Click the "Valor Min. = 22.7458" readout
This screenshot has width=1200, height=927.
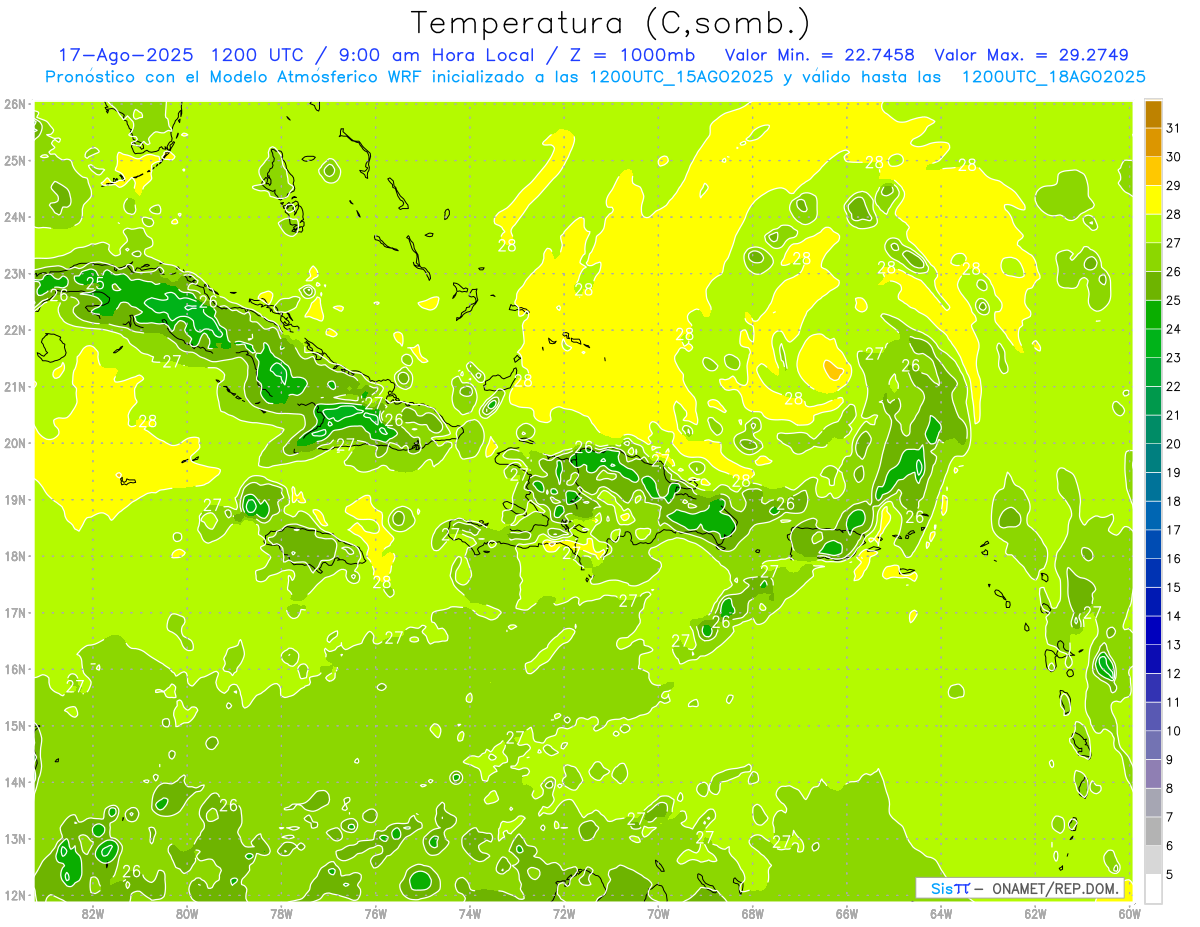821,55
